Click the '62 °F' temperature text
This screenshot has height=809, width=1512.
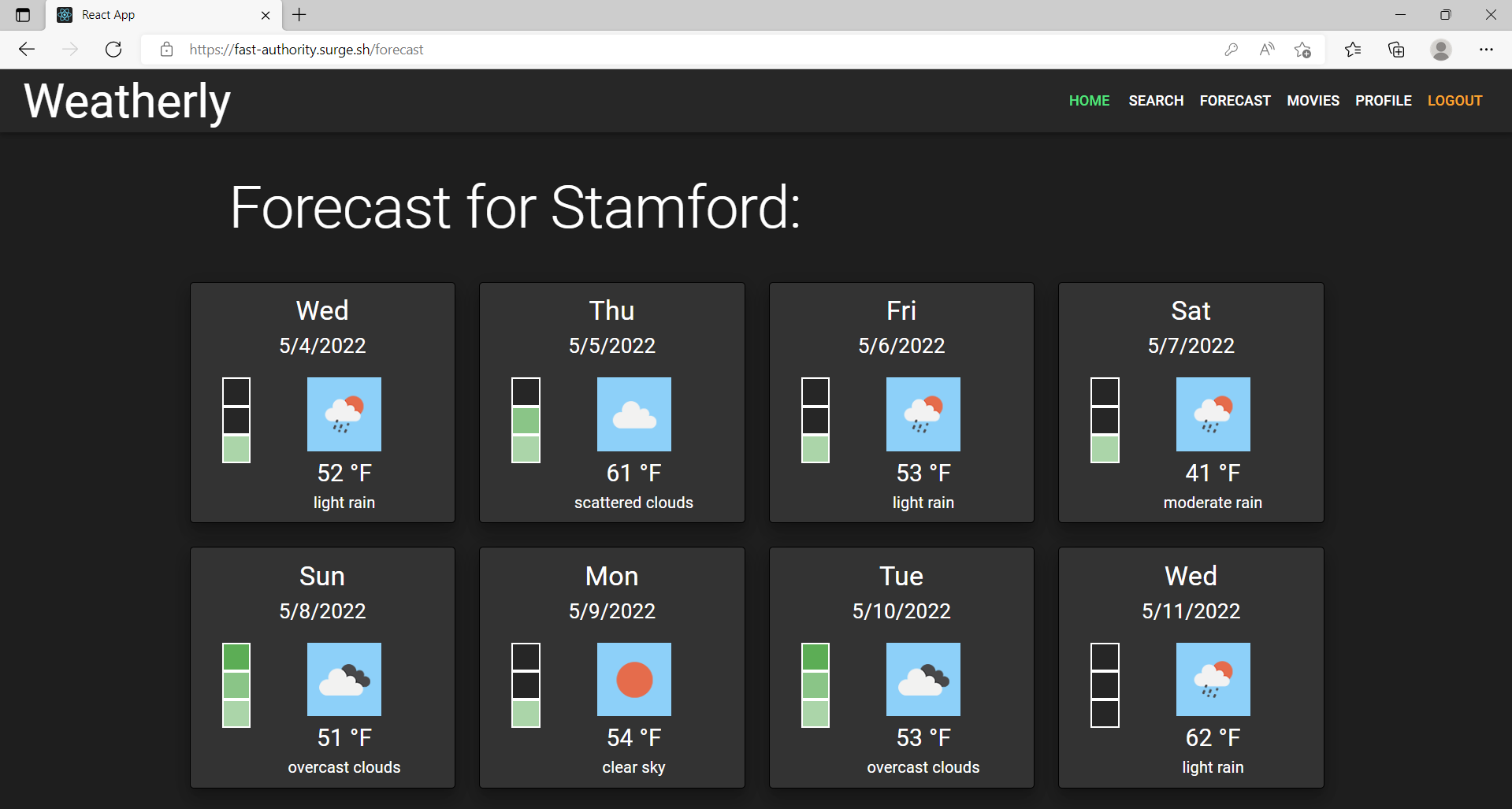pyautogui.click(x=1213, y=738)
